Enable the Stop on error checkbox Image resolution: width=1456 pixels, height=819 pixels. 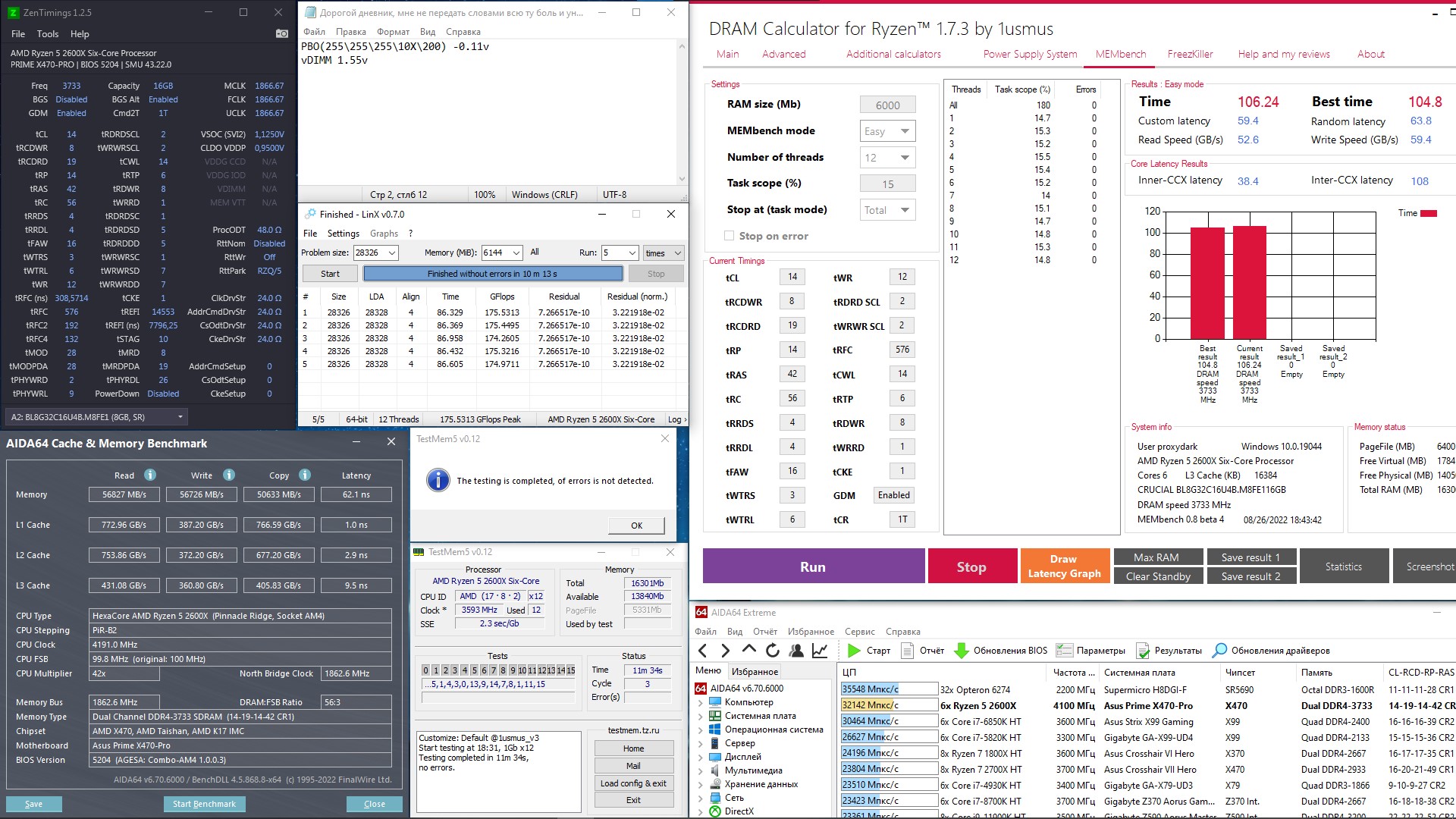[x=729, y=236]
